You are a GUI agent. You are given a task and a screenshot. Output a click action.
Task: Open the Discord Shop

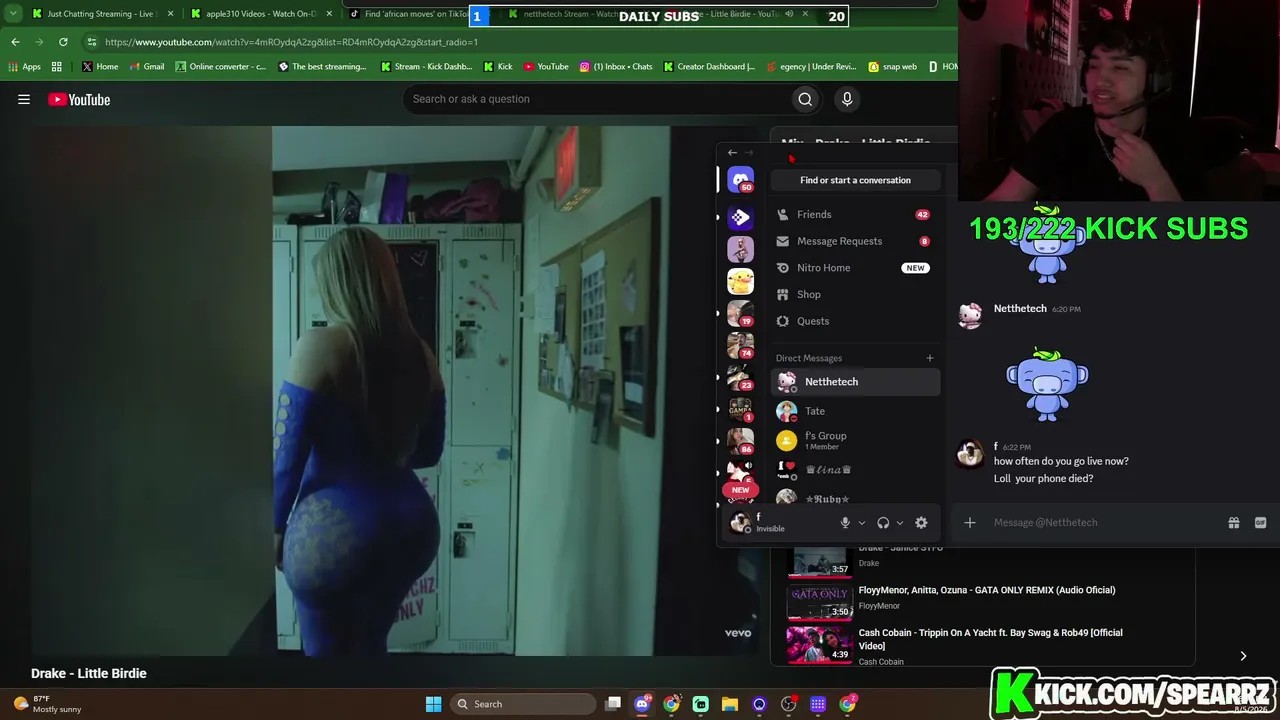click(855, 295)
